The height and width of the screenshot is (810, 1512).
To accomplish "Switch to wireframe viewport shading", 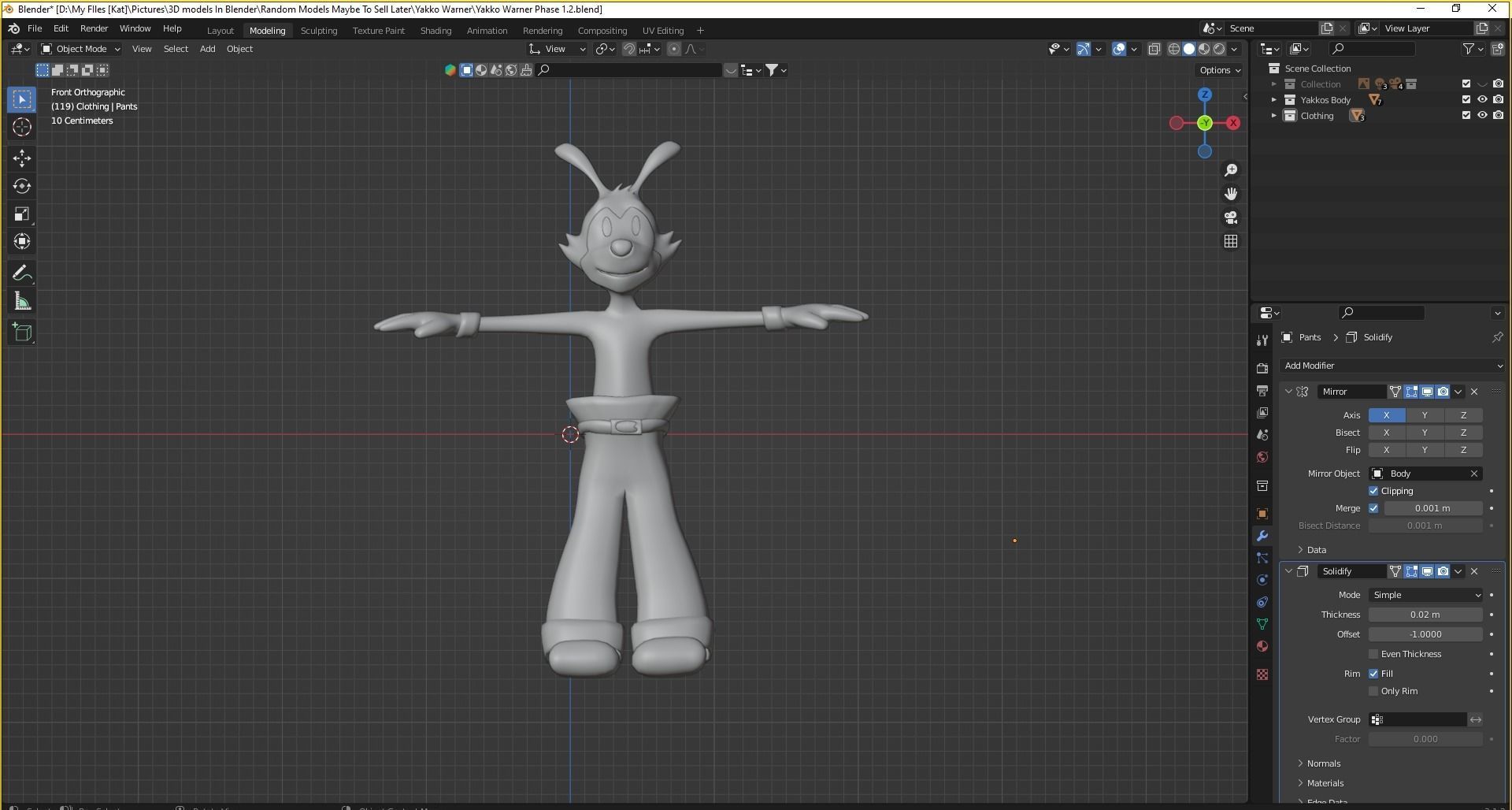I will [x=1173, y=49].
